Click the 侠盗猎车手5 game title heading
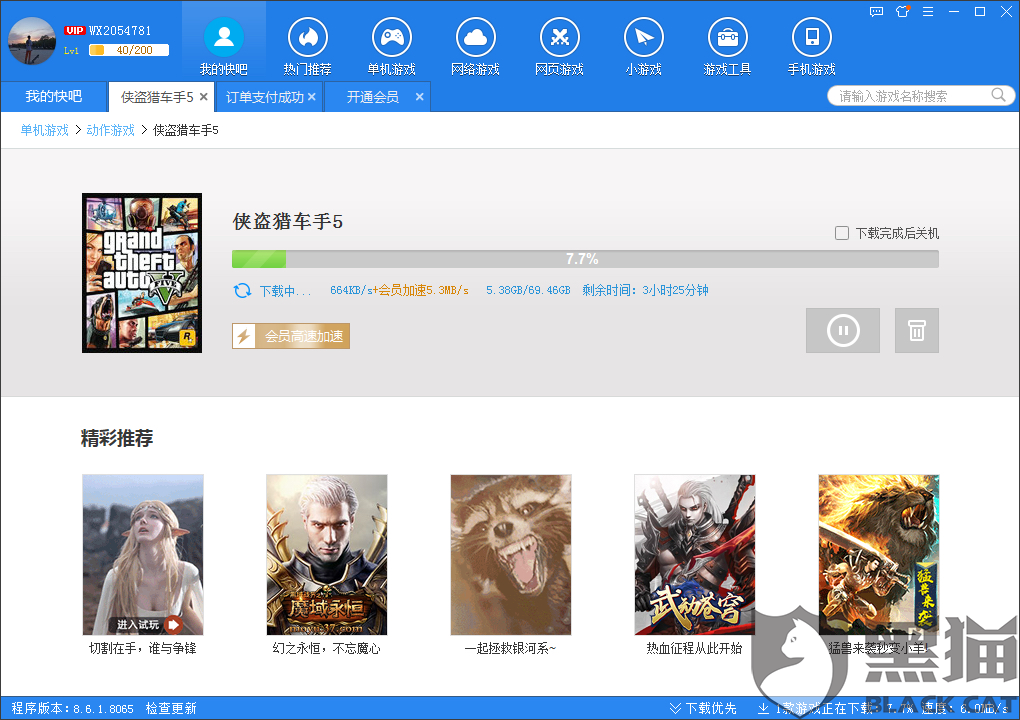The width and height of the screenshot is (1020, 720). (x=288, y=222)
